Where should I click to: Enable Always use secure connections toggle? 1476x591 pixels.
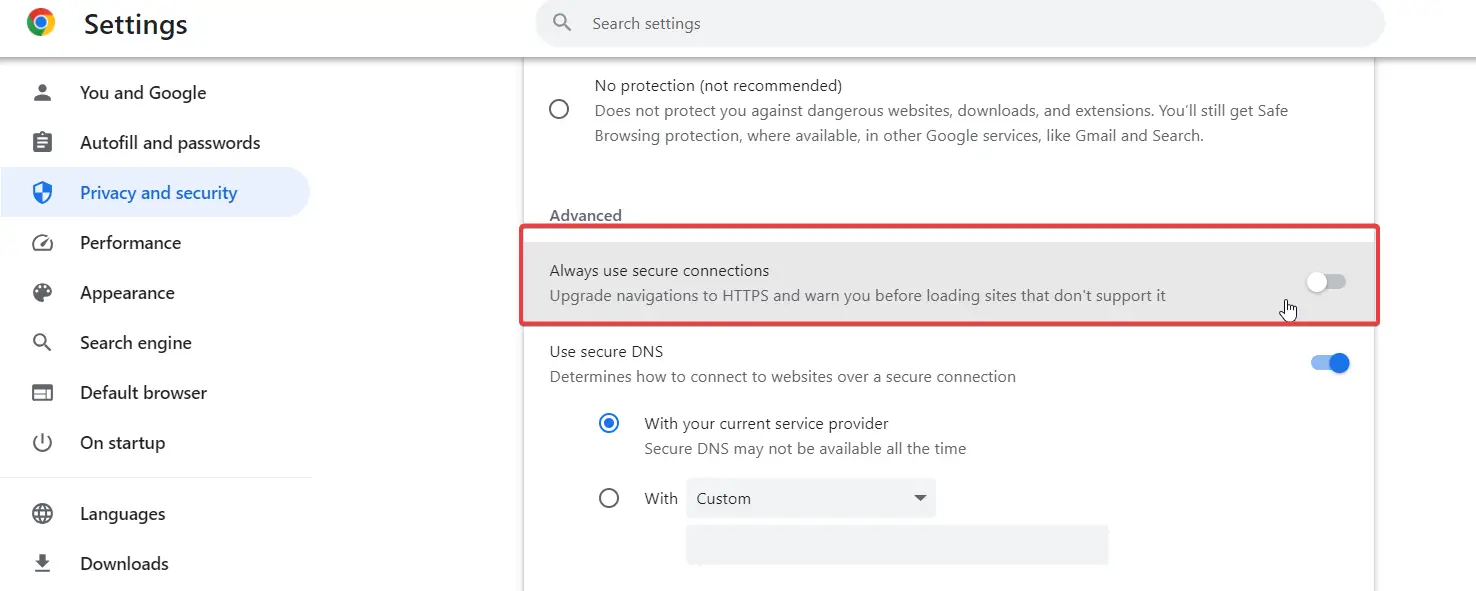coord(1326,282)
